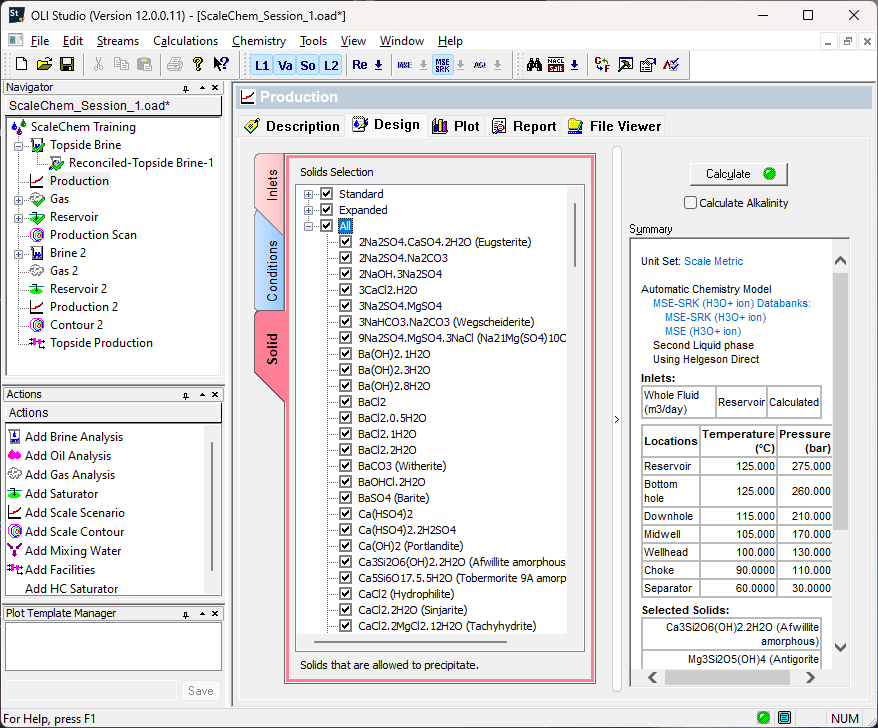Click the Add HC Saturator action
Viewport: 878px width, 728px height.
[72, 589]
